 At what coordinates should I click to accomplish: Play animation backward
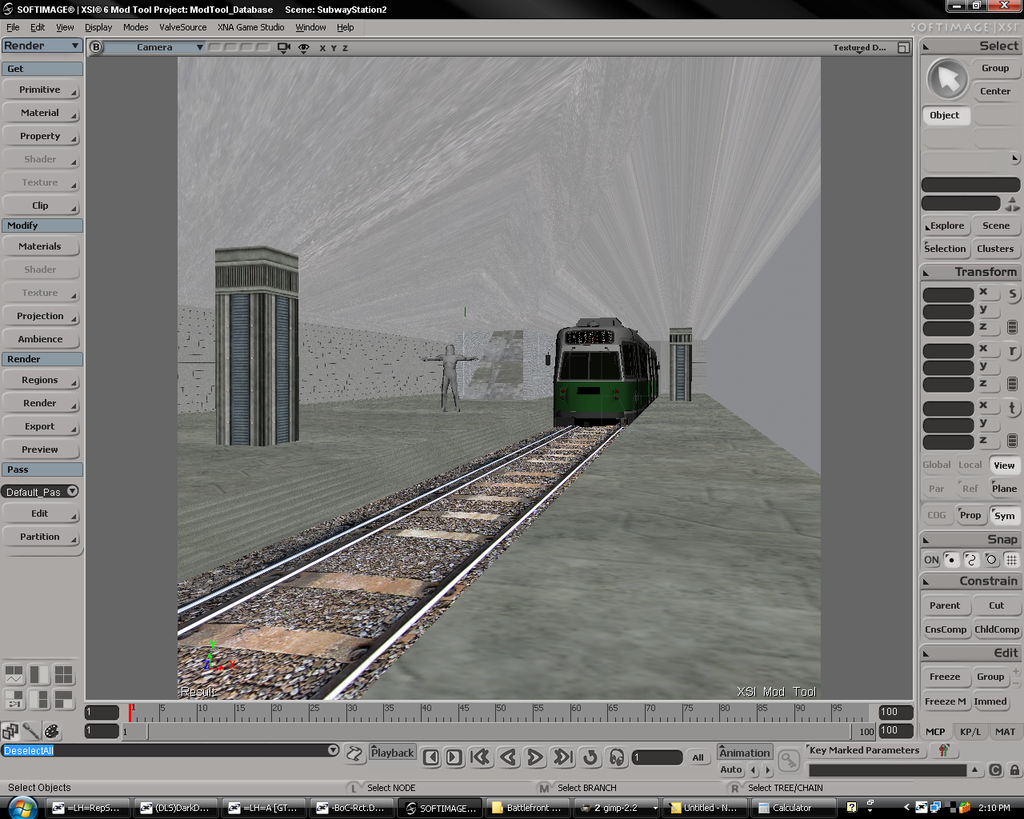click(507, 757)
